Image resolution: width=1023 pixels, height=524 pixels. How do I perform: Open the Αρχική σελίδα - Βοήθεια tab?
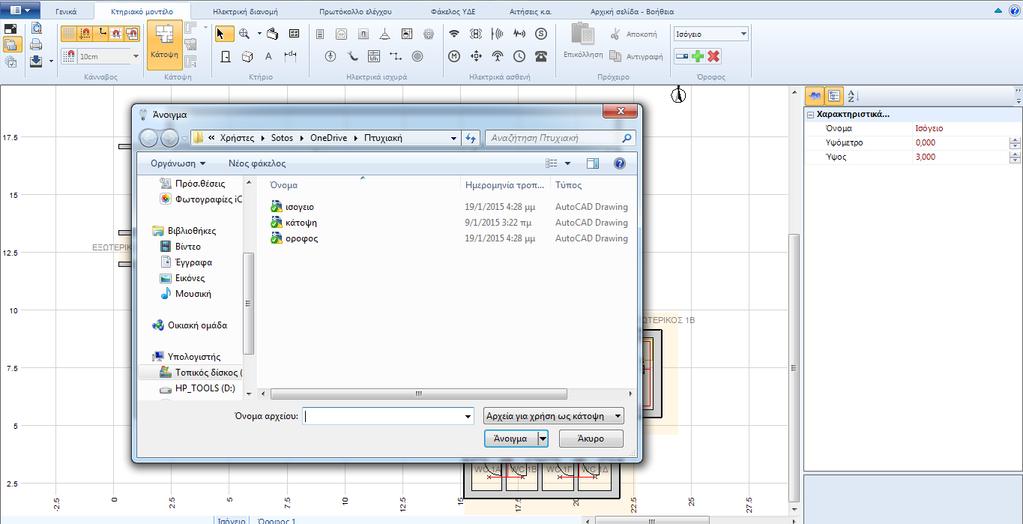coord(632,12)
